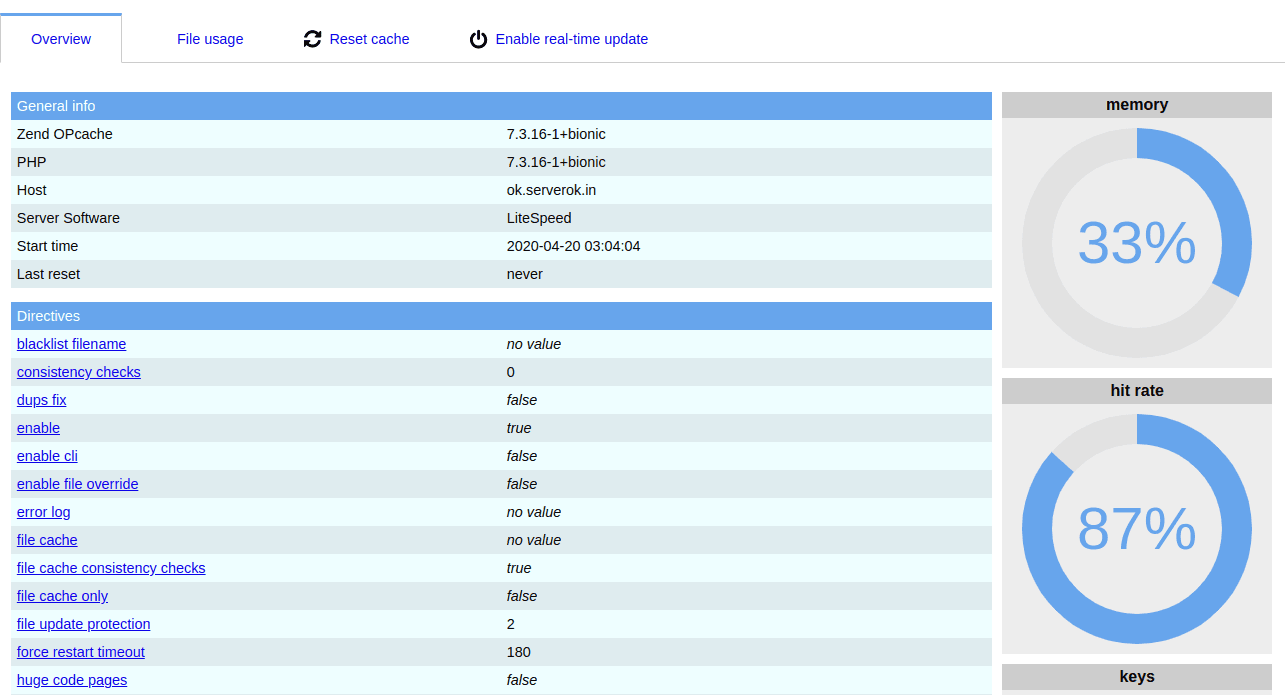Select the hit rate gauge
1285x695 pixels.
[1136, 529]
